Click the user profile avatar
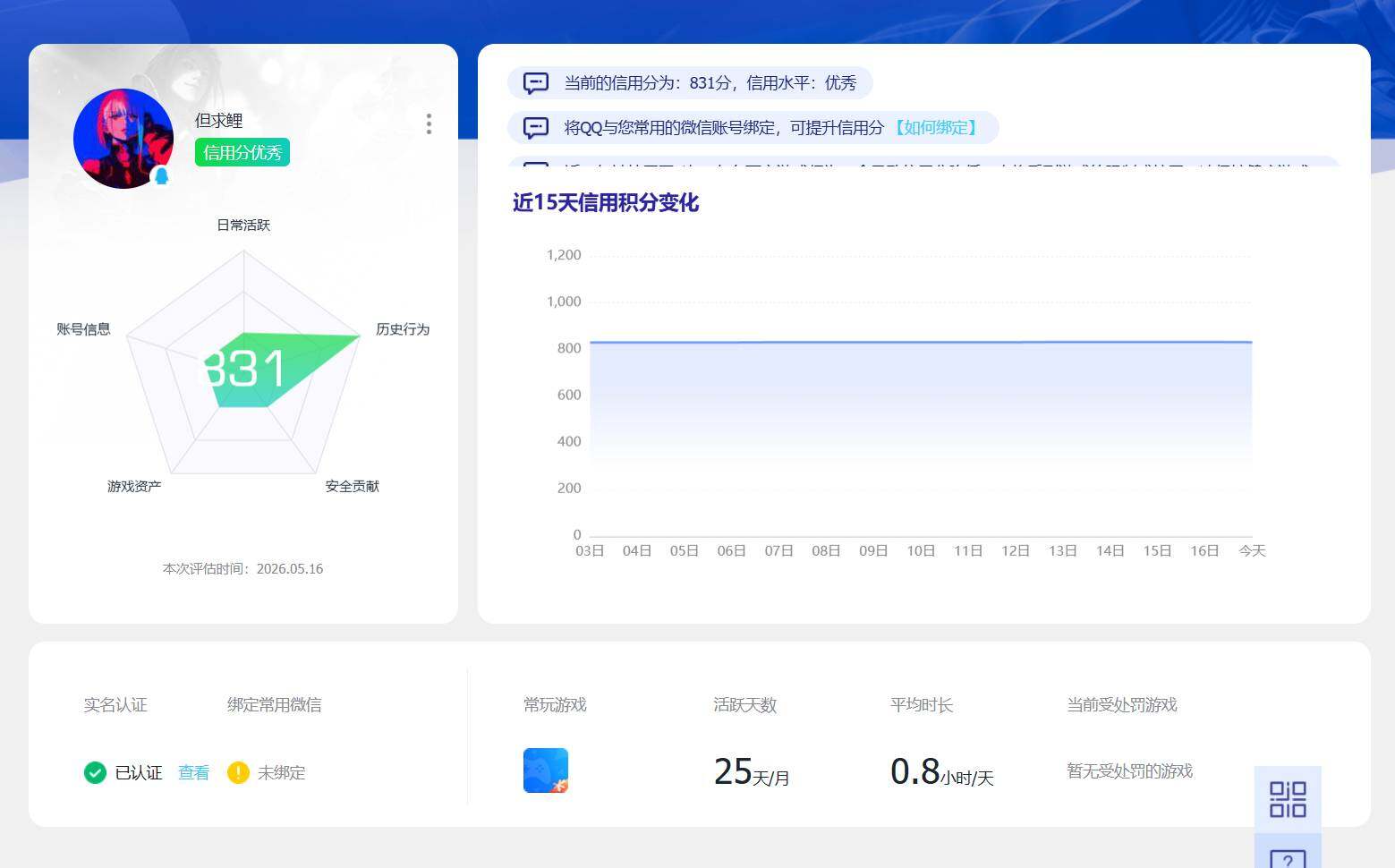This screenshot has height=868, width=1395. [x=123, y=139]
